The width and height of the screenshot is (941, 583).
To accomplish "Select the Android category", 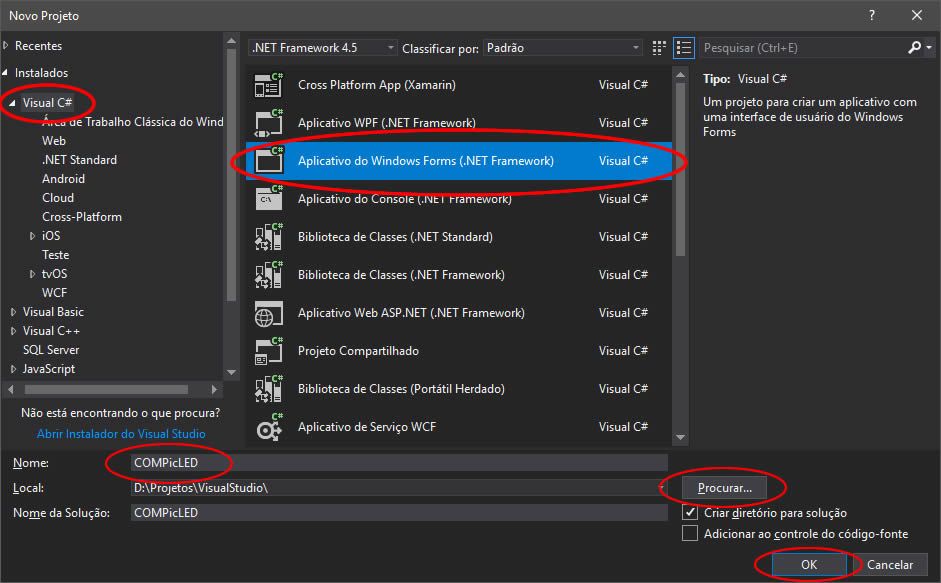I will pos(63,179).
